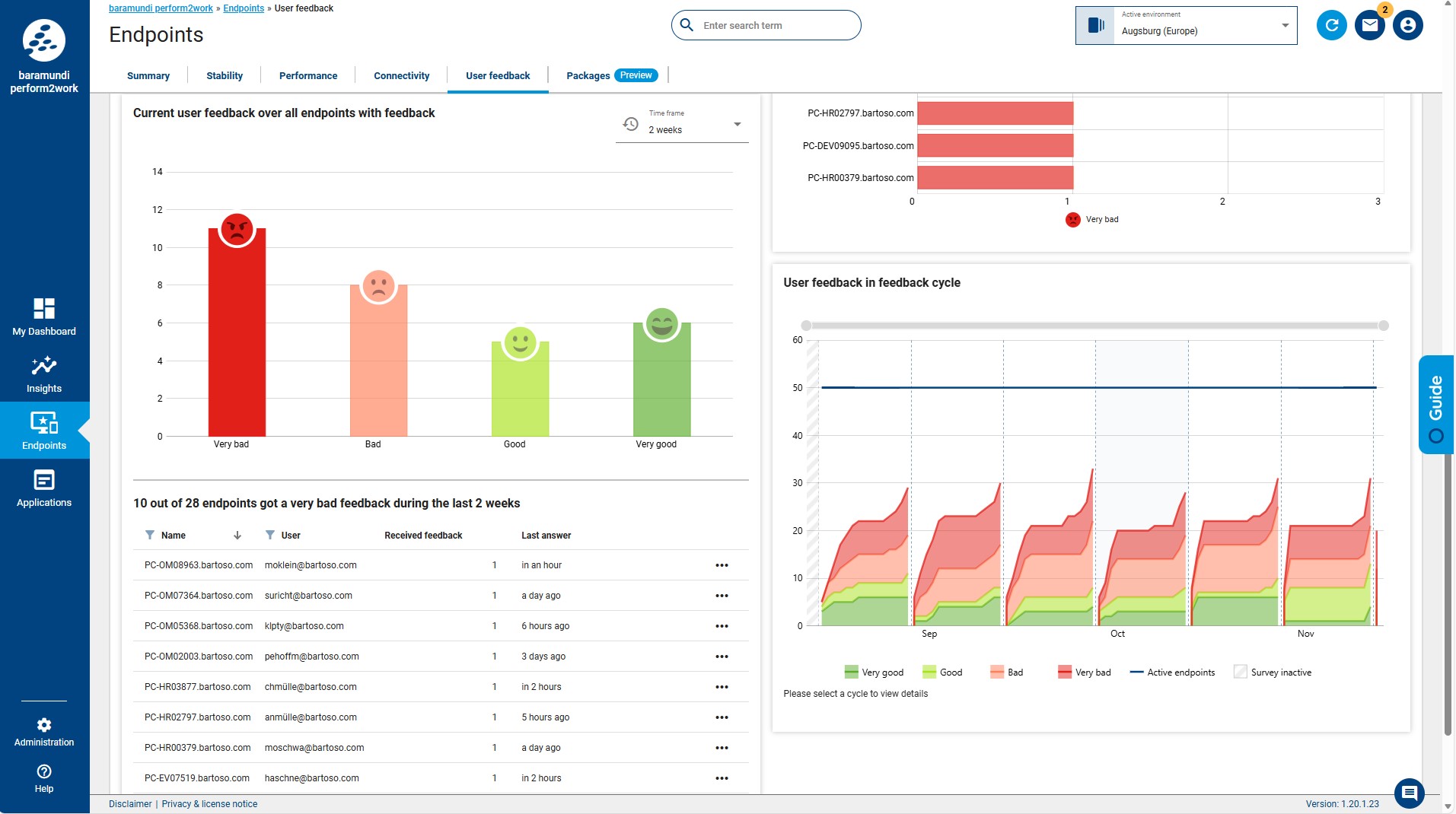Click the Endpoints breadcrumb link
This screenshot has height=814, width=1456.
tap(244, 8)
